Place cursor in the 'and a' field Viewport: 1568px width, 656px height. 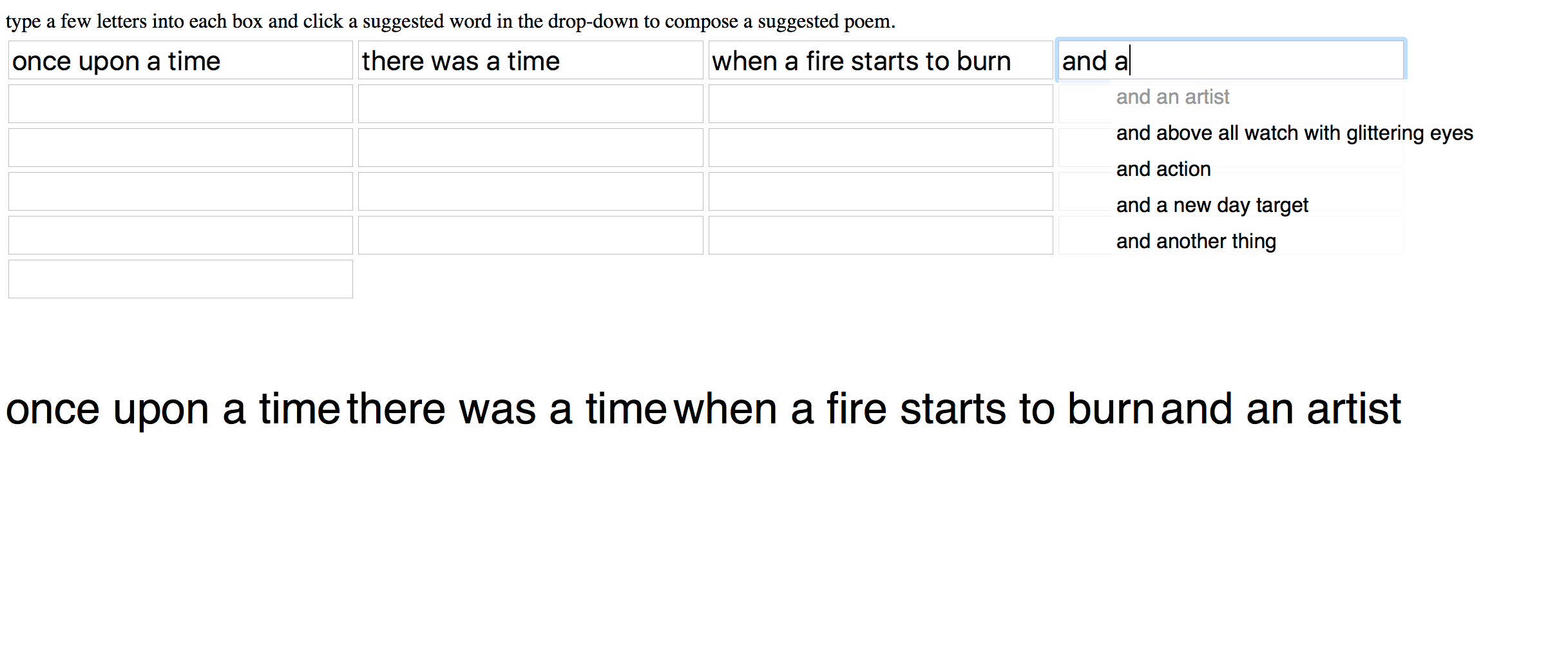[1230, 61]
